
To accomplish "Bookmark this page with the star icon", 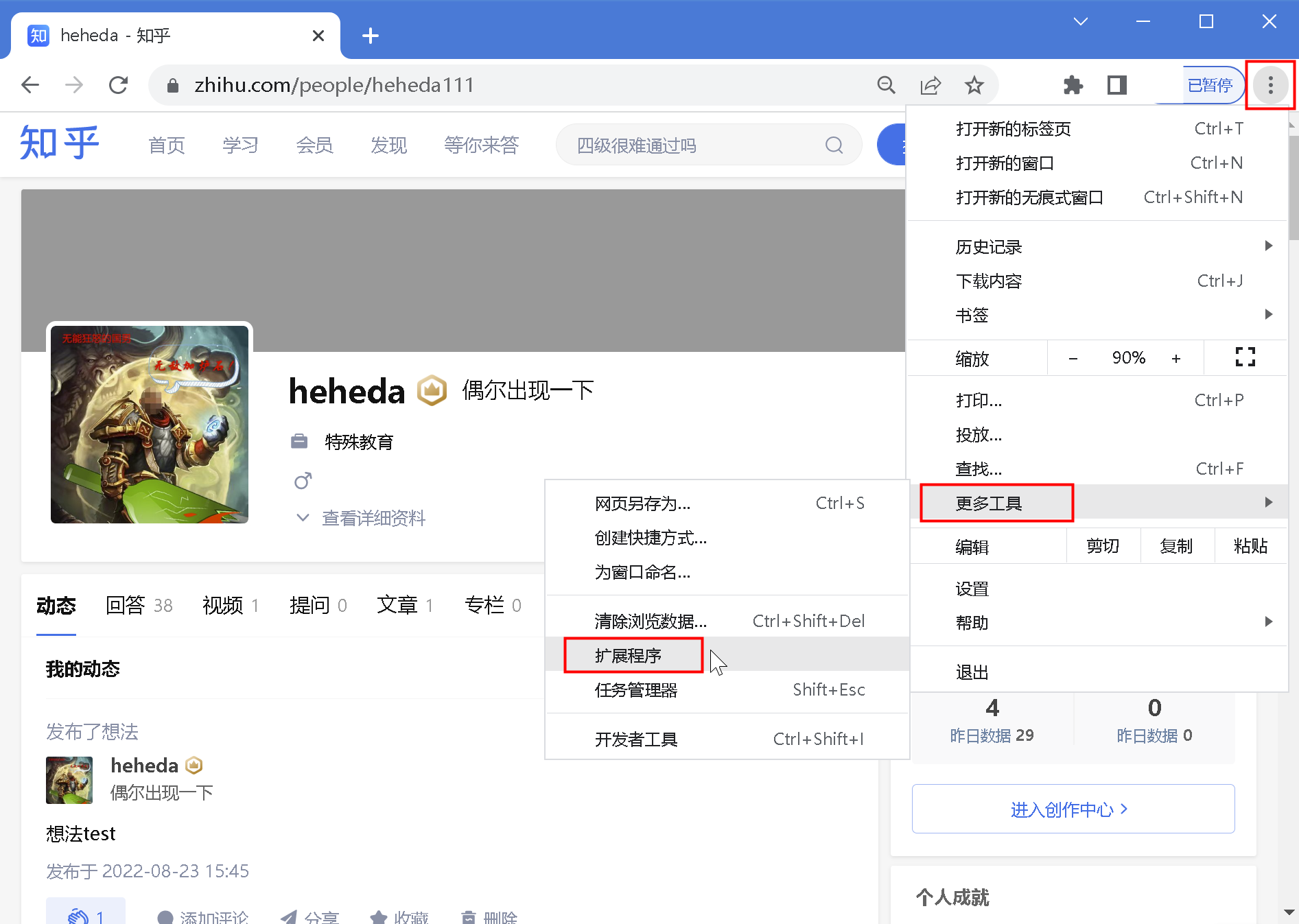I will (974, 84).
